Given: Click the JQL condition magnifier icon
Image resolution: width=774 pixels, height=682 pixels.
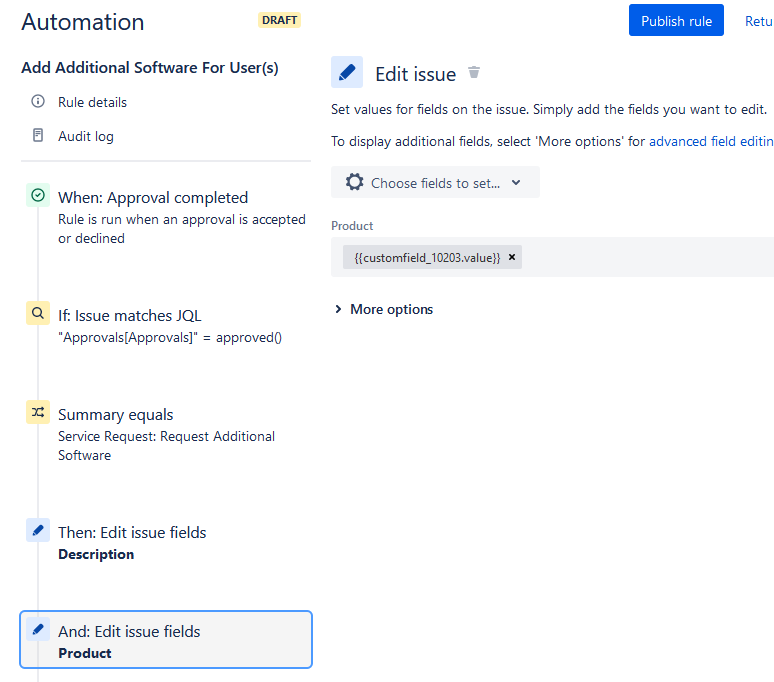Looking at the screenshot, I should (38, 313).
